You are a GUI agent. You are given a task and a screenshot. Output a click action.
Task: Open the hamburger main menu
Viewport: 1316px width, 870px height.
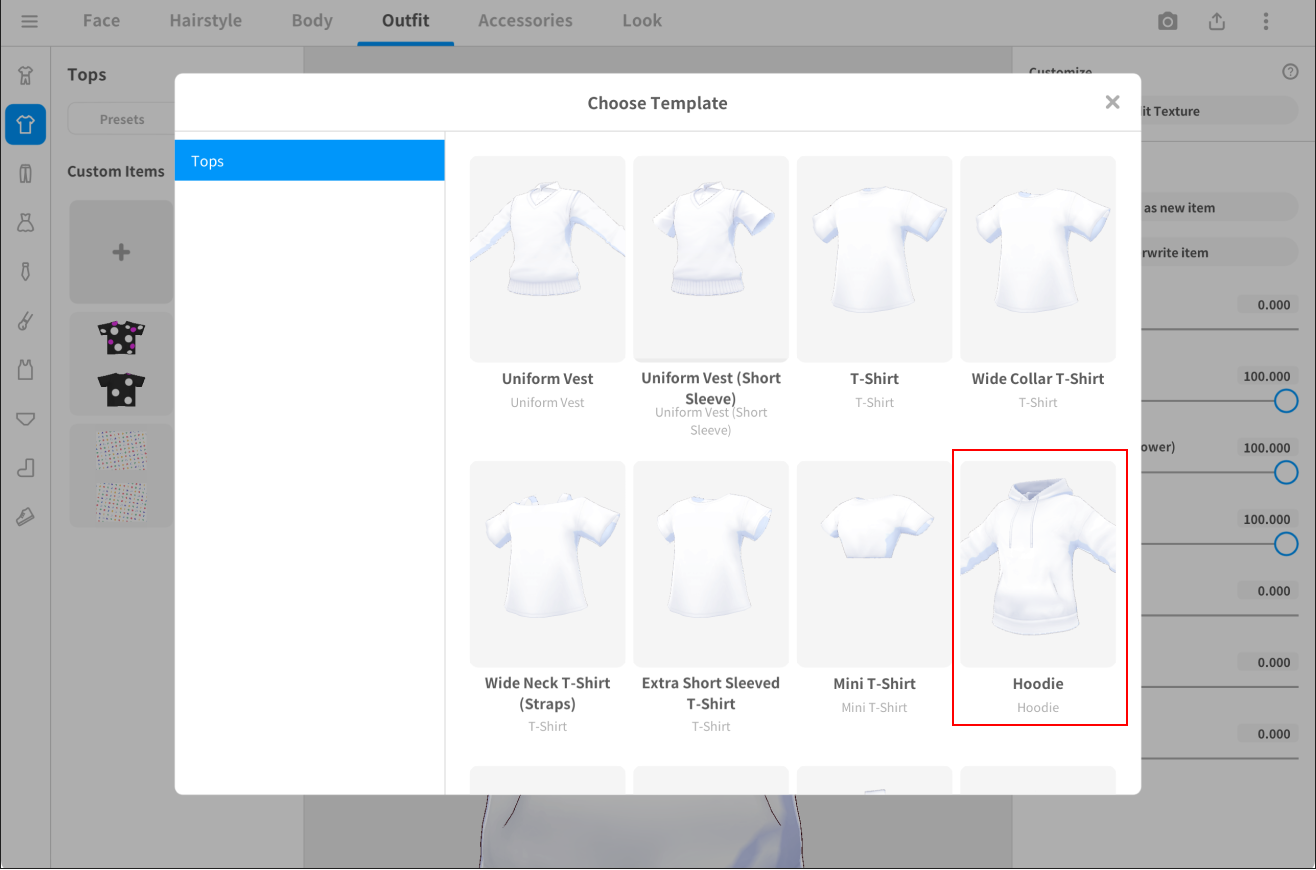(29, 21)
